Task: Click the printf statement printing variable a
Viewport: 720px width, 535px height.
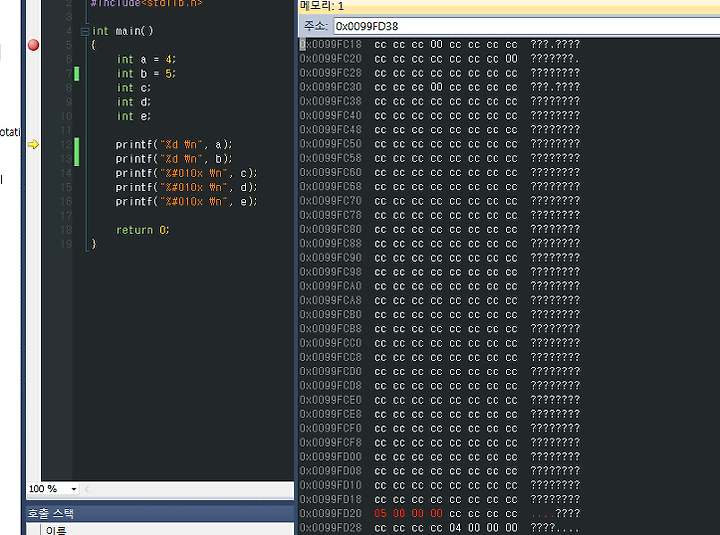Action: 174,145
